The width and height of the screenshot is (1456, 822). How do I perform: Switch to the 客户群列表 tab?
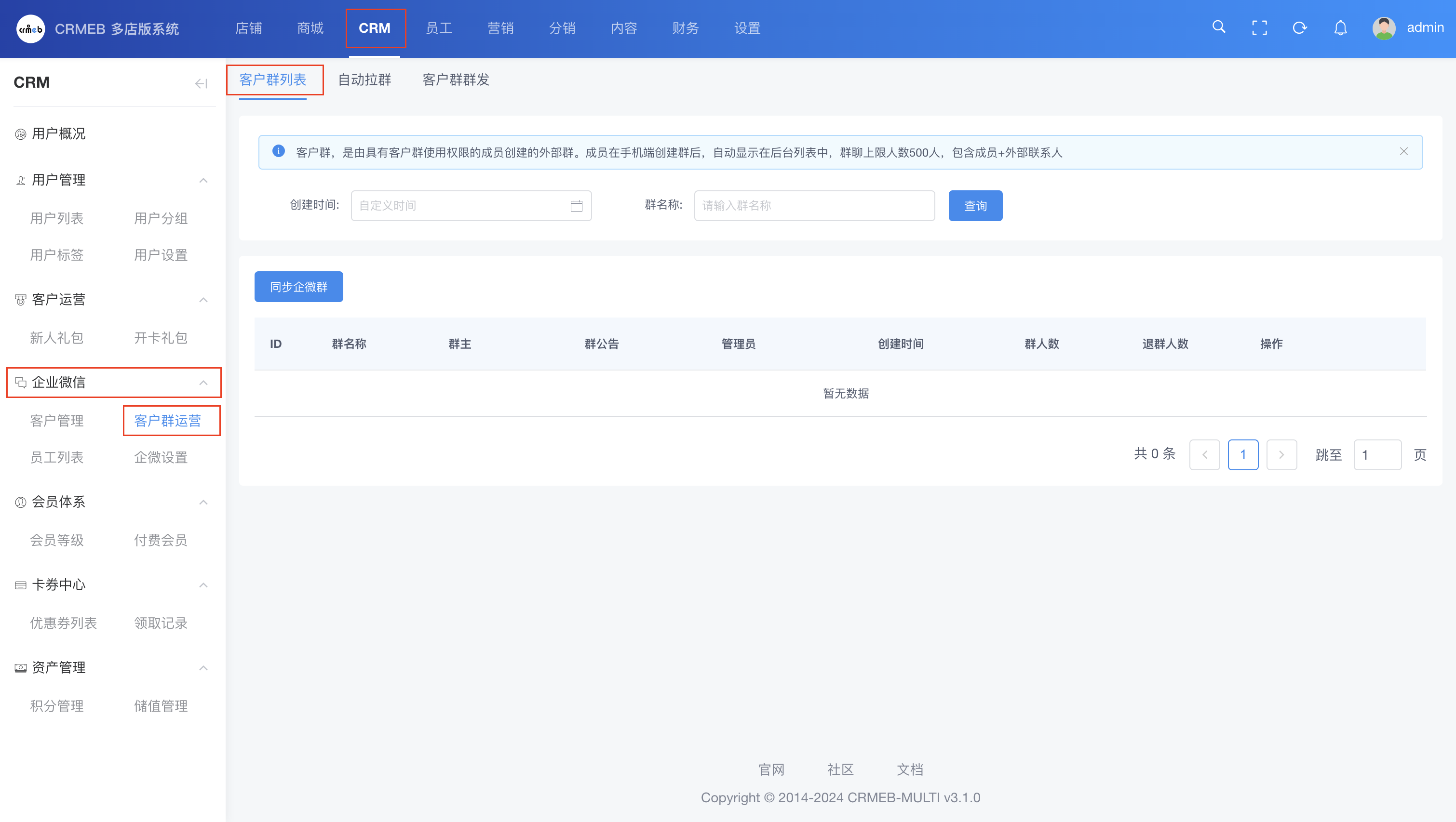(x=272, y=80)
